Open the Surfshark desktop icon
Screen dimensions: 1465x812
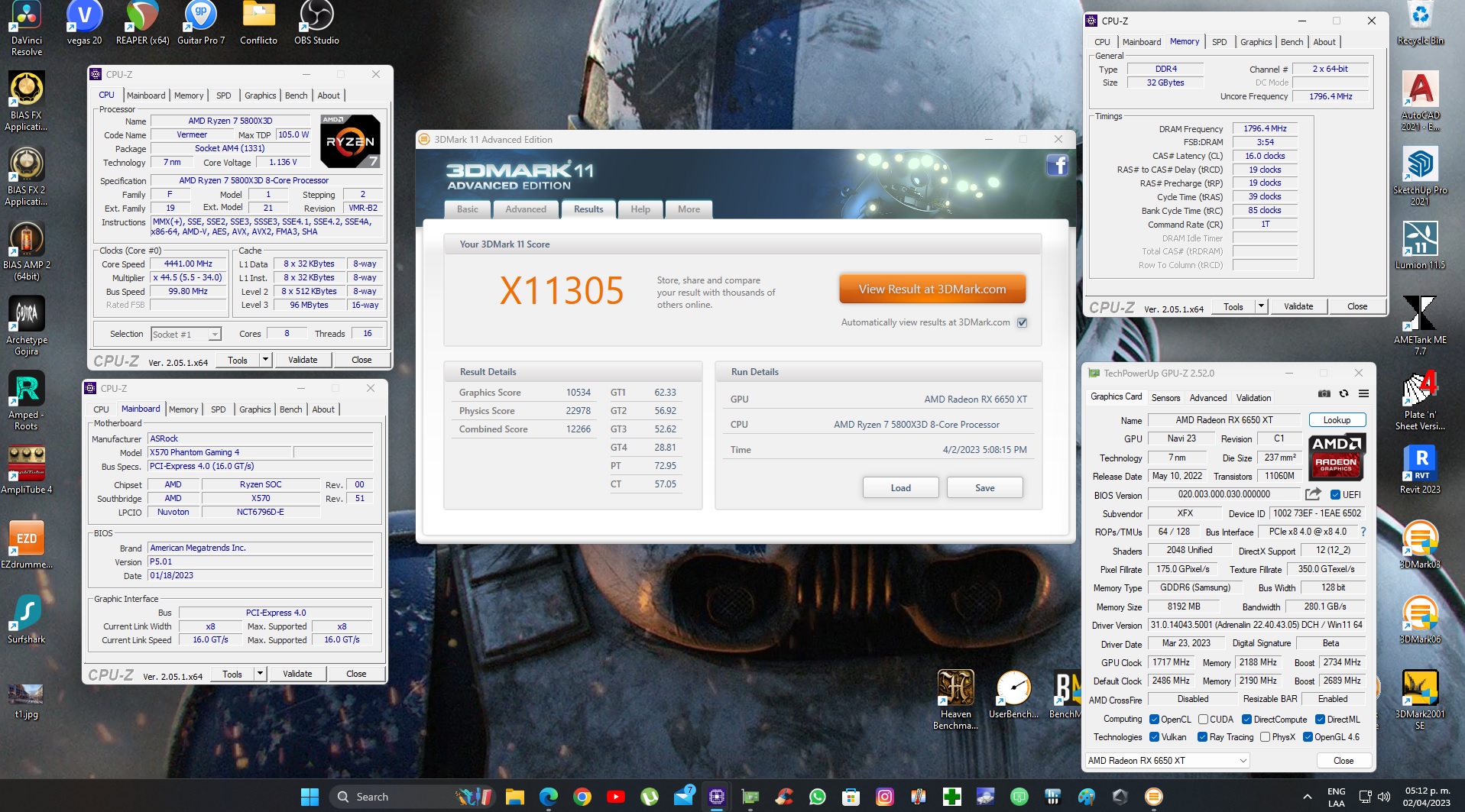pos(27,620)
